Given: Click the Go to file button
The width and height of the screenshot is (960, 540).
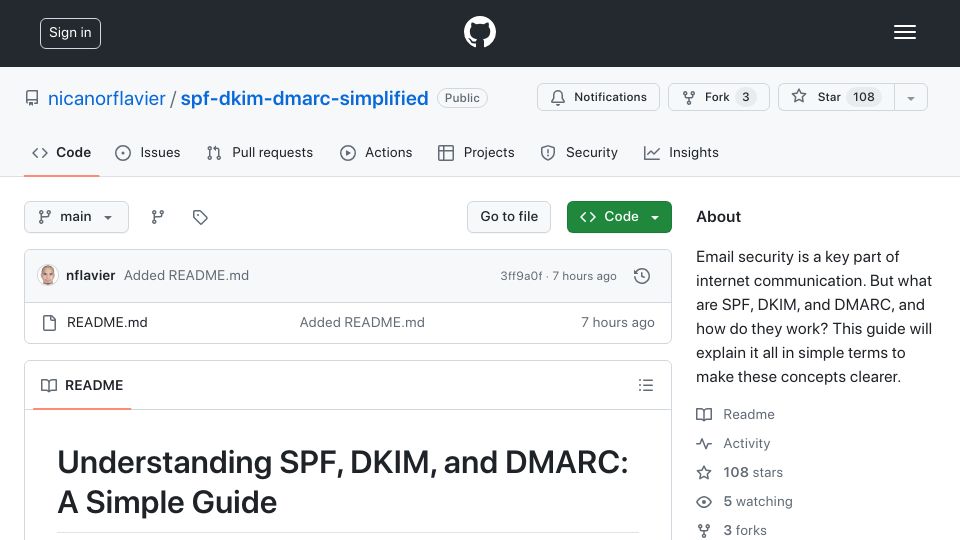Looking at the screenshot, I should pyautogui.click(x=509, y=217).
